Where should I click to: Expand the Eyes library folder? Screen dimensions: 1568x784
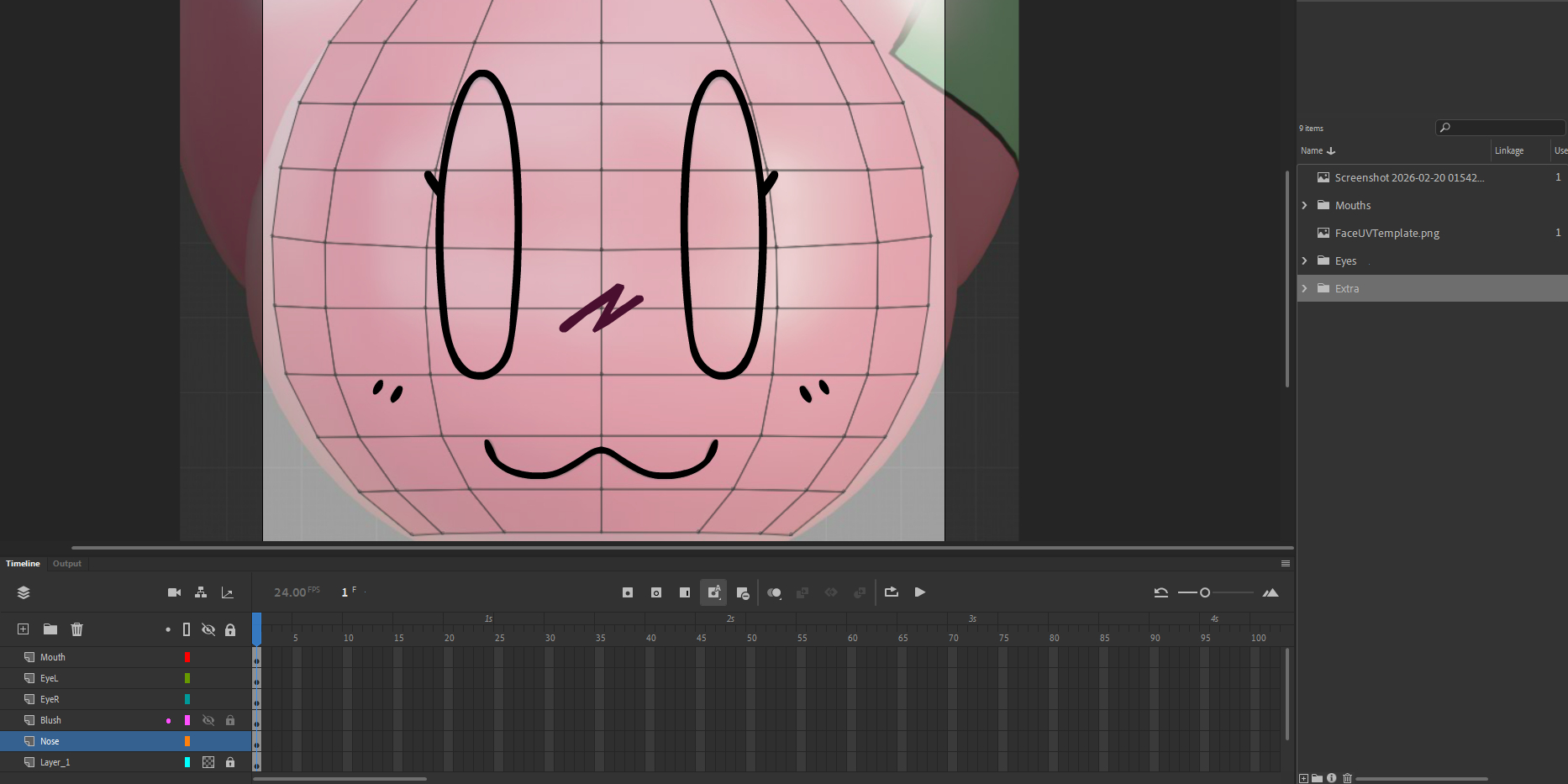click(x=1304, y=261)
